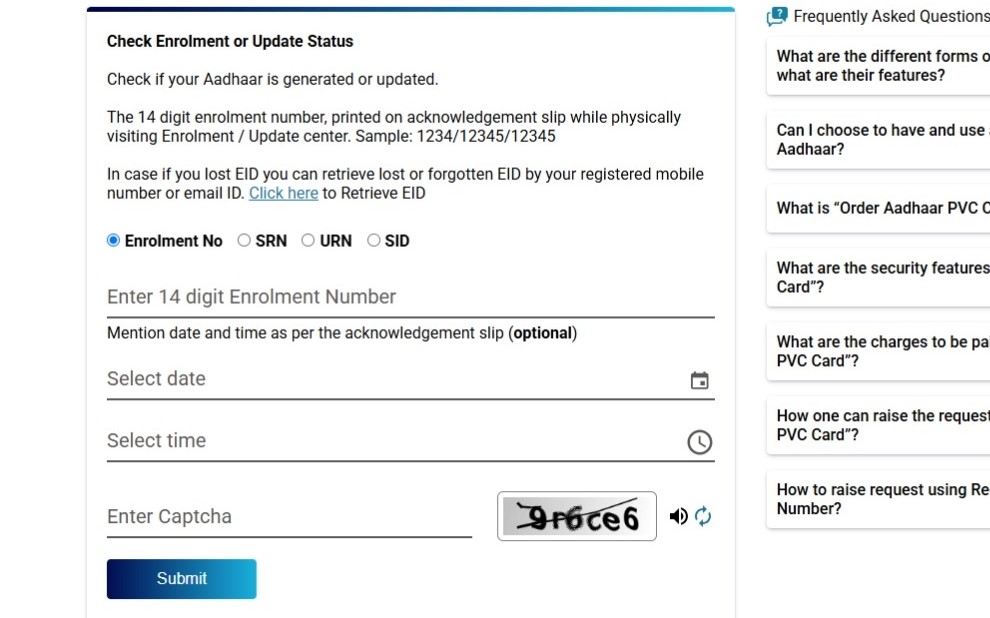
Task: Open 'Click here' link to Retrieve EID
Action: [x=283, y=193]
